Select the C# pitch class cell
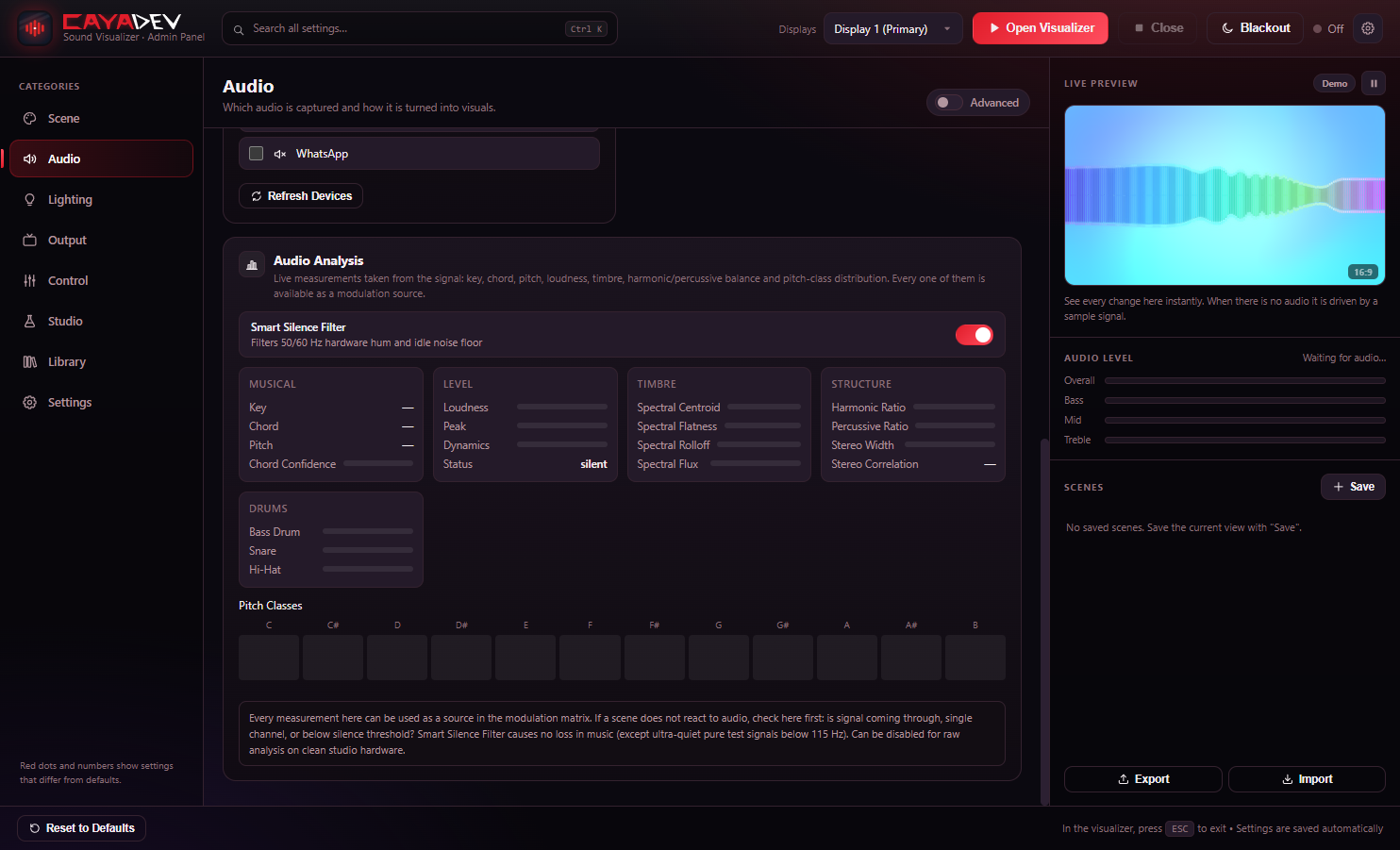Viewport: 1400px width, 850px height. tap(333, 658)
